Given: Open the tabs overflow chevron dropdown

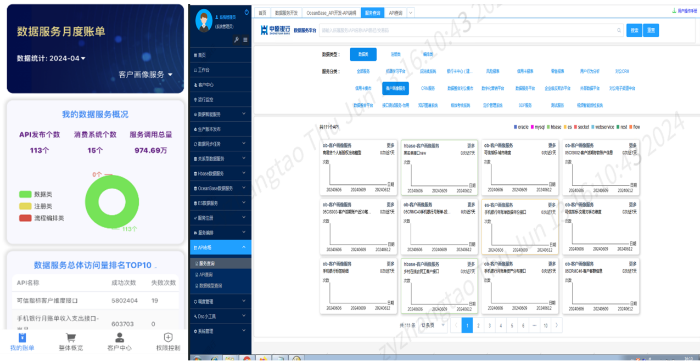Looking at the screenshot, I should pyautogui.click(x=410, y=13).
